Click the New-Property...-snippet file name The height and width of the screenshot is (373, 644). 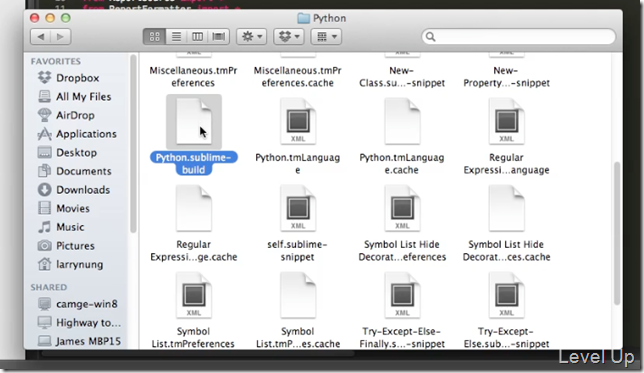[506, 76]
